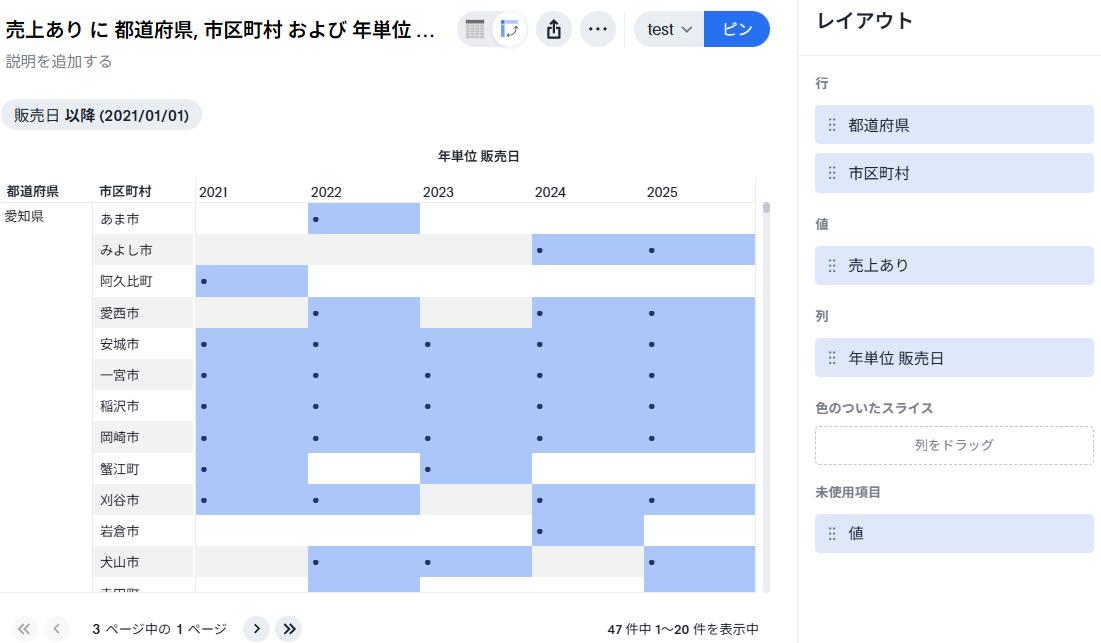The height and width of the screenshot is (643, 1101).
Task: Select the 売上あり value chip
Action: [x=953, y=265]
